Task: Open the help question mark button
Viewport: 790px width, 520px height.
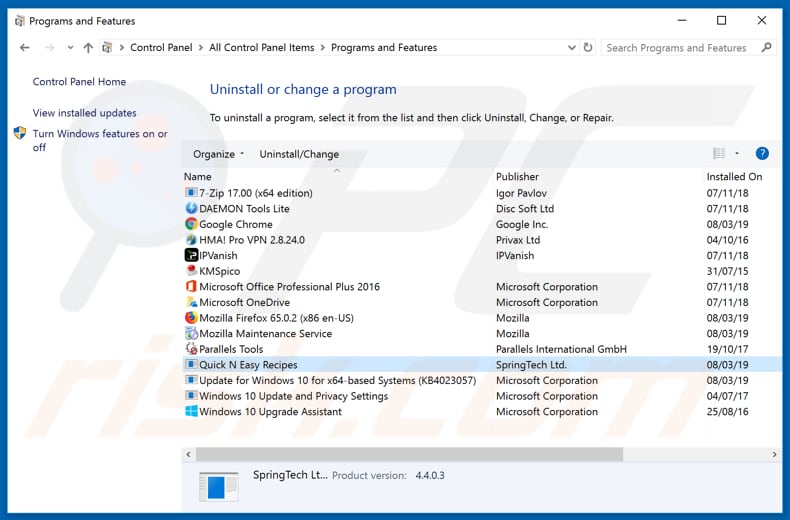Action: pyautogui.click(x=762, y=153)
